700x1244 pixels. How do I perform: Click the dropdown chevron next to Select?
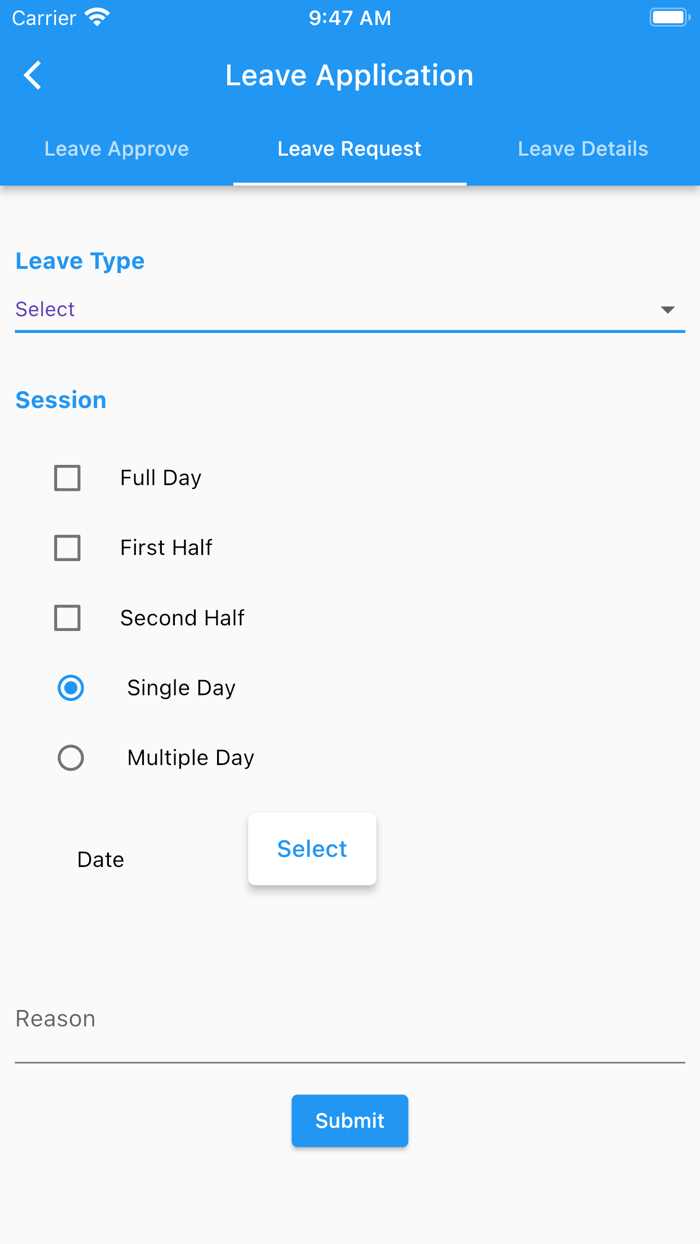pyautogui.click(x=667, y=309)
